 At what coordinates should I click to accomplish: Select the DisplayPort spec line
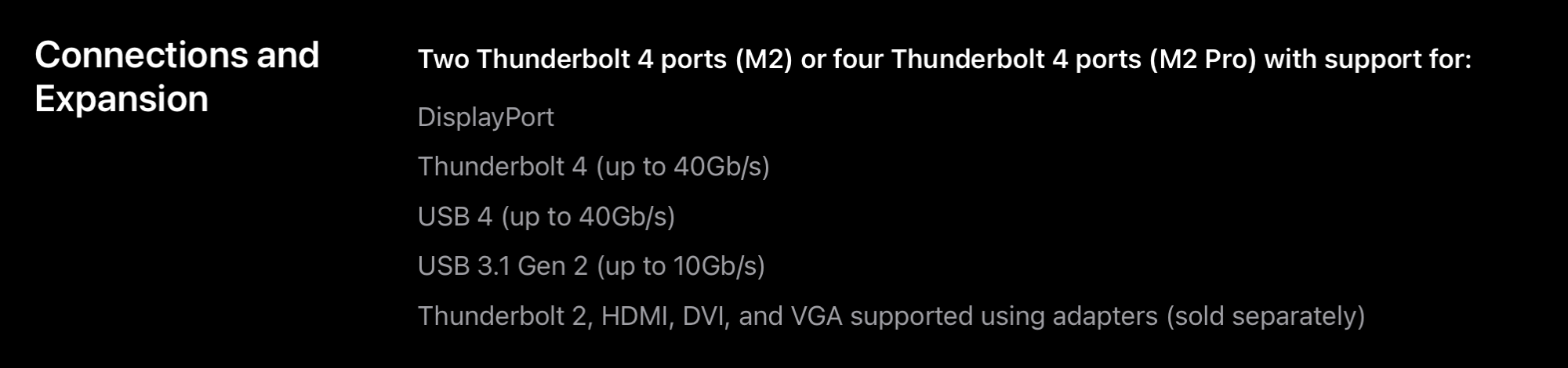tap(485, 117)
